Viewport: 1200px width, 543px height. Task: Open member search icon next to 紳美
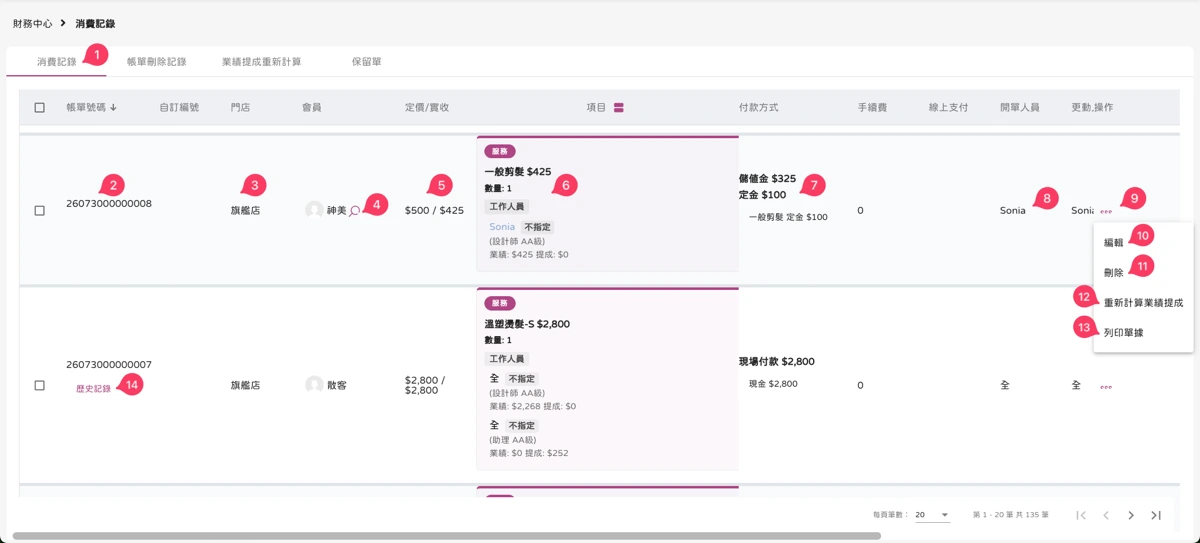point(354,211)
